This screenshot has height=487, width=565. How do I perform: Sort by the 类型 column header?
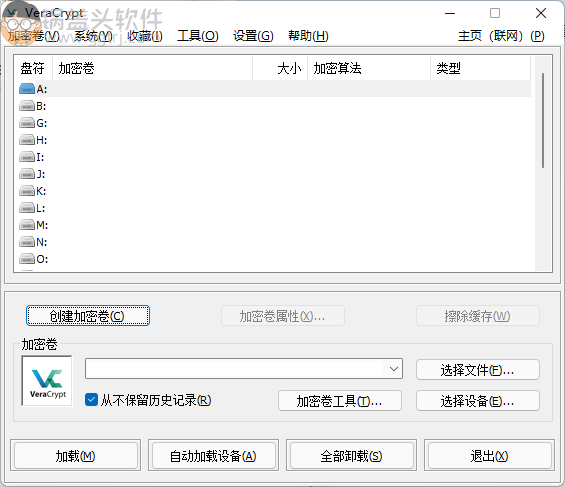481,68
